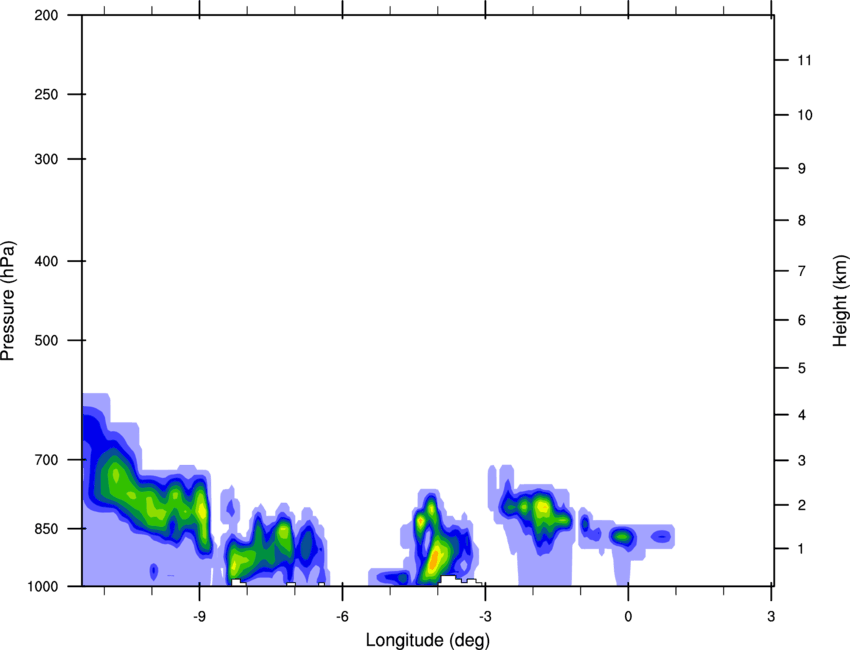Select the 250 hPa pressure tick label
The height and width of the screenshot is (650, 850).
click(x=47, y=95)
